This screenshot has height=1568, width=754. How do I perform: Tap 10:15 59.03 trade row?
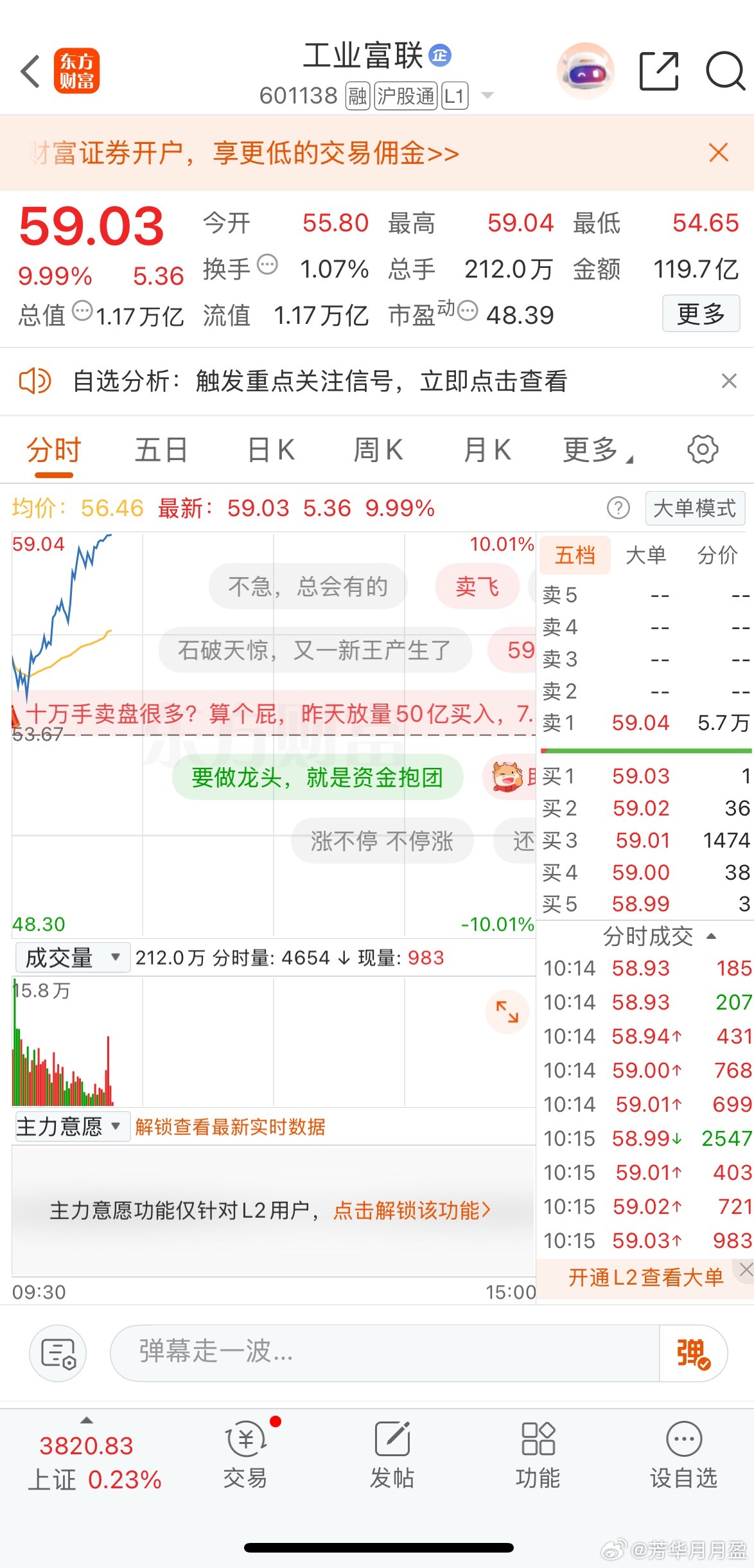(x=647, y=1240)
